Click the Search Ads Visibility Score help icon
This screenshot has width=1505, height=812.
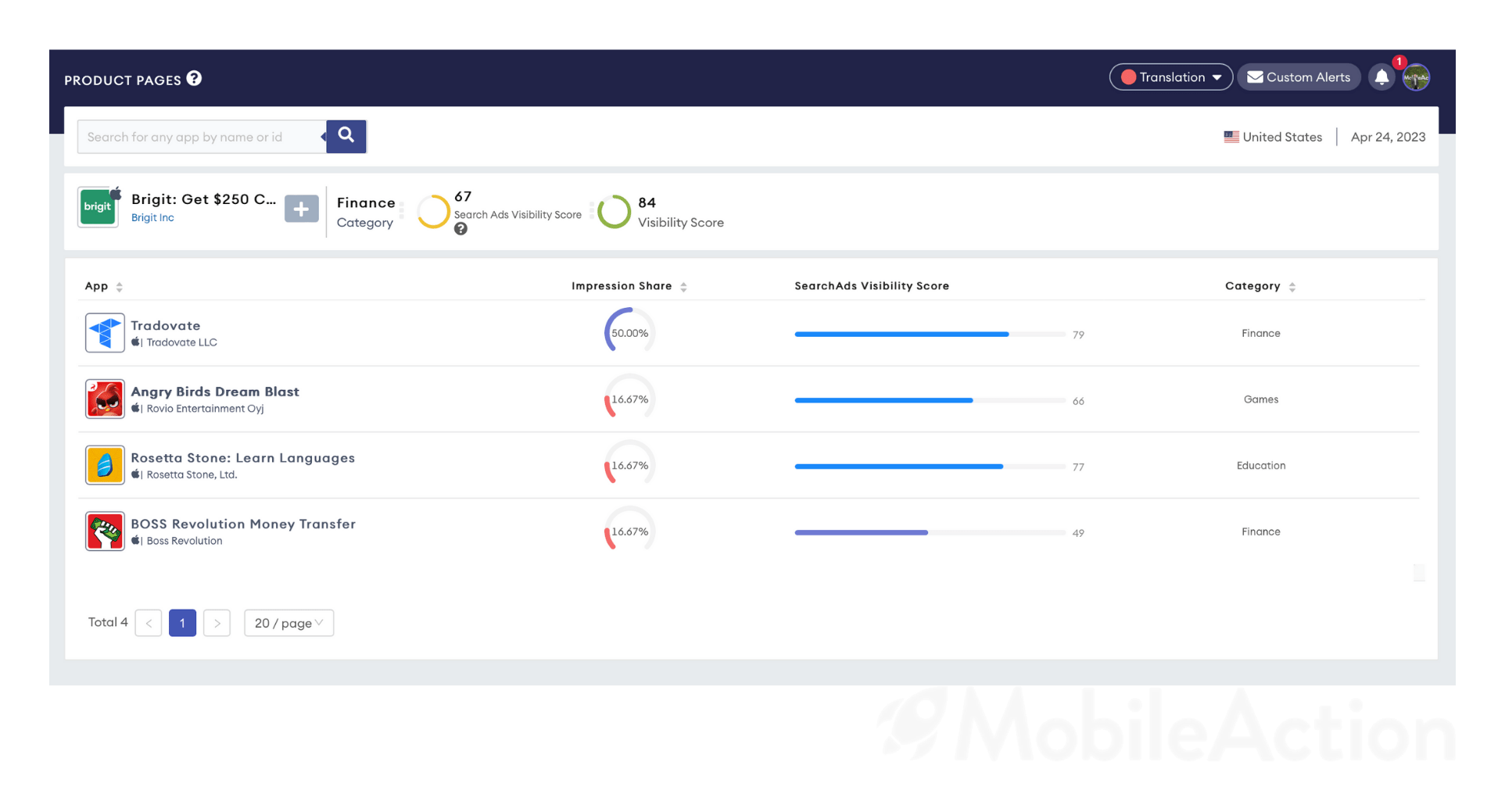460,229
